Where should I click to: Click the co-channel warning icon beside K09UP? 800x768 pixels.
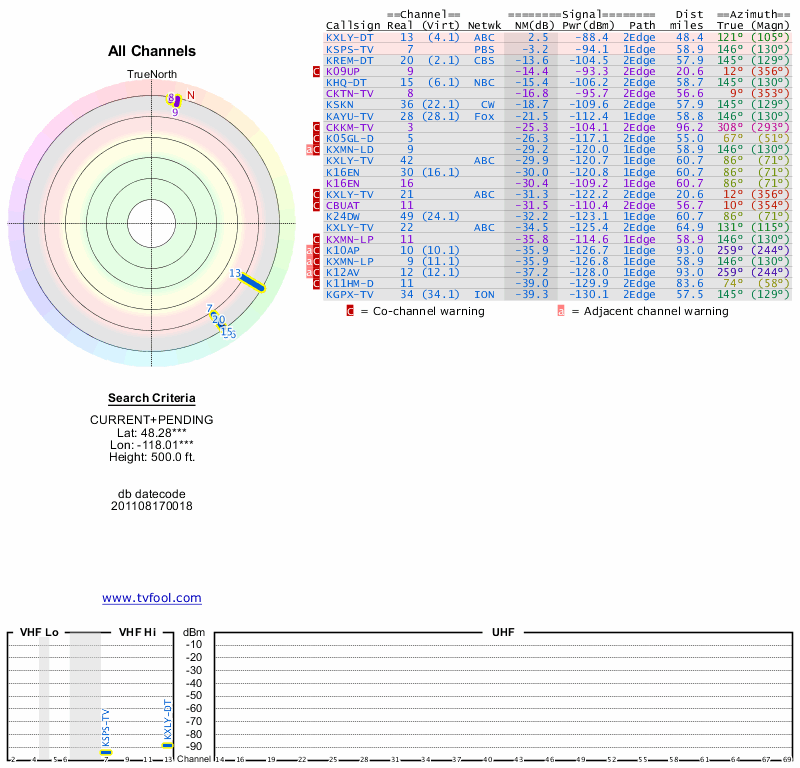[317, 72]
